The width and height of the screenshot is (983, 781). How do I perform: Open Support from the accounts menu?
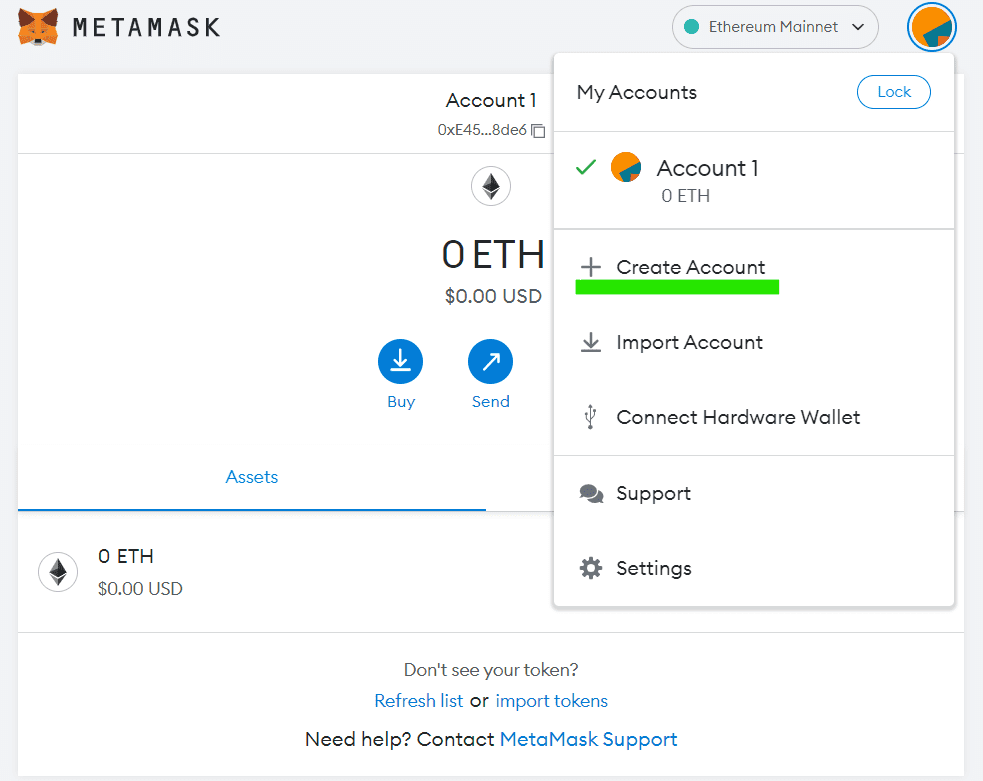click(x=754, y=494)
